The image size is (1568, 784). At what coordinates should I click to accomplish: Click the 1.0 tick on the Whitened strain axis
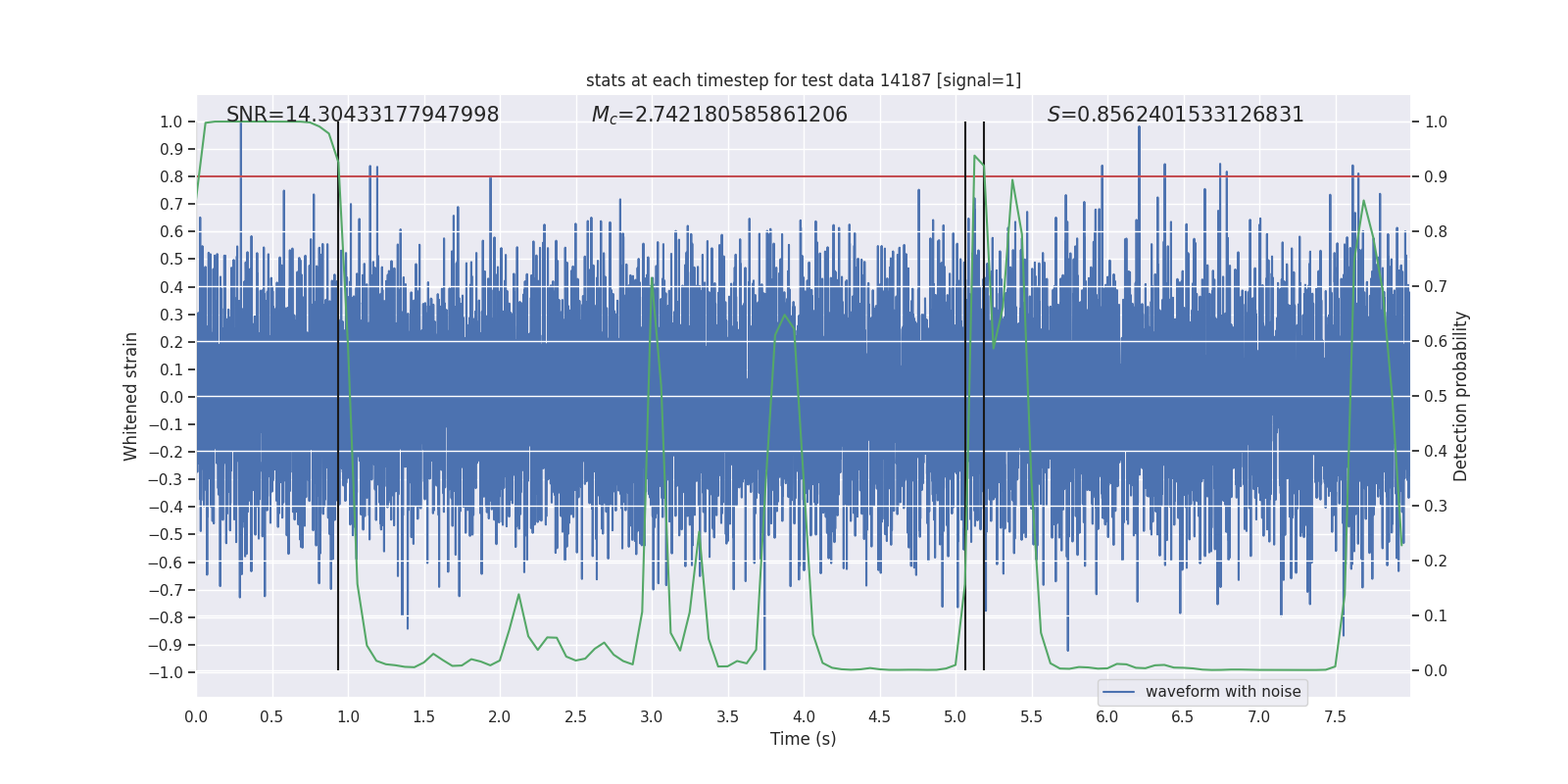(171, 122)
